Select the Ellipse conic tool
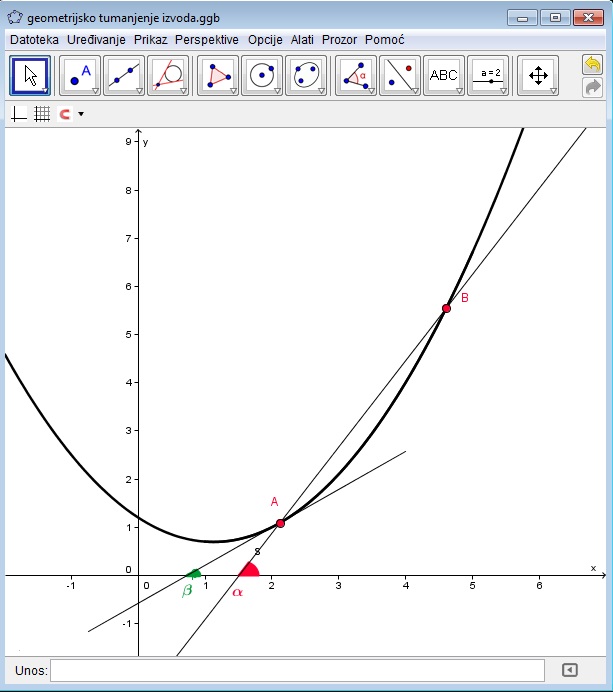This screenshot has width=613, height=692. tap(305, 75)
